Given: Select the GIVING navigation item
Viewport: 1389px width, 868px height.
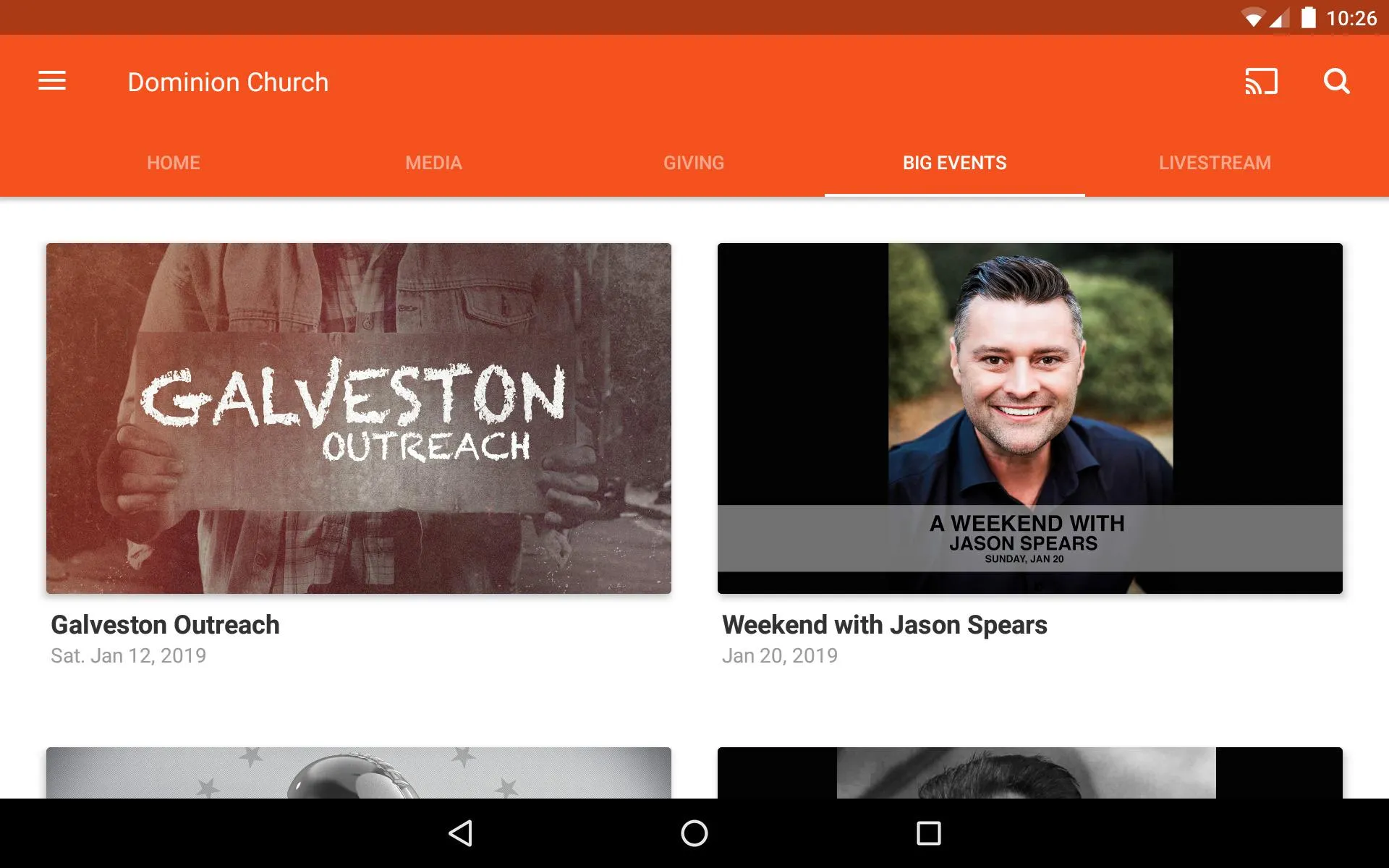Looking at the screenshot, I should tap(692, 162).
